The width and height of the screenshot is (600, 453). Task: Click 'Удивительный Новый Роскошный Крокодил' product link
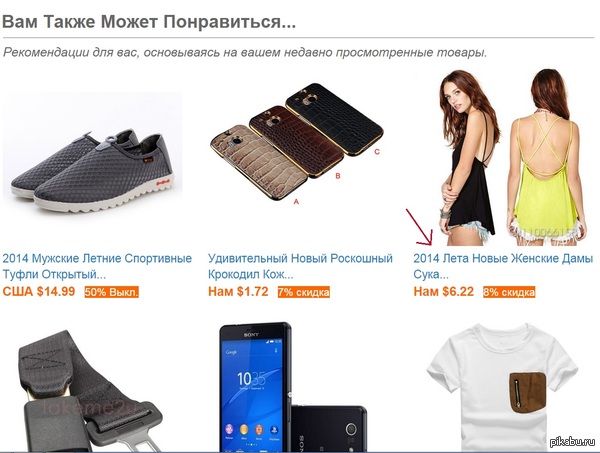pos(300,266)
